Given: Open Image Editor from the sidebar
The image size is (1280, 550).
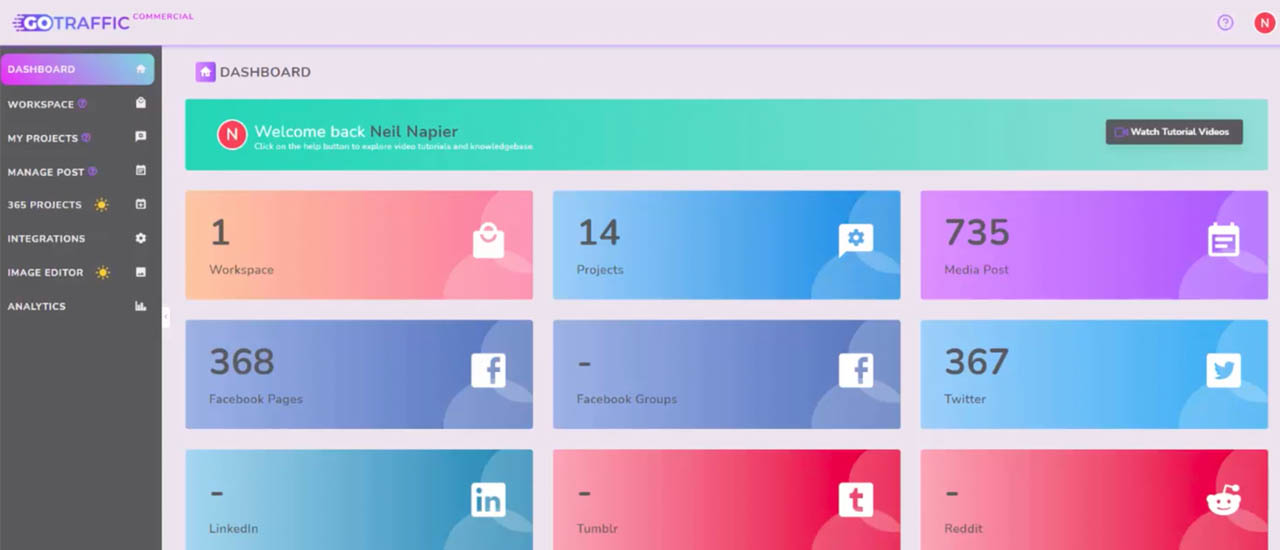Looking at the screenshot, I should (77, 272).
